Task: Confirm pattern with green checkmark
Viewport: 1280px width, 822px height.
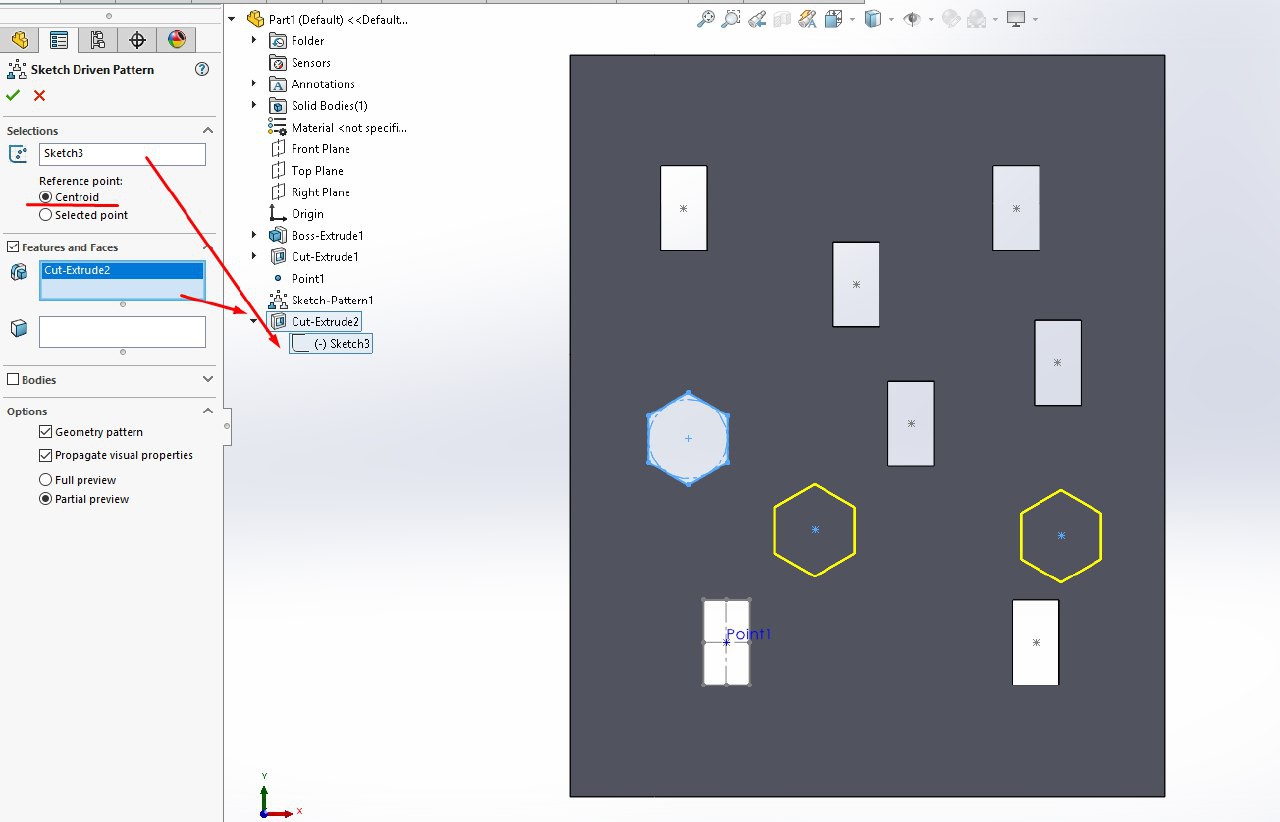Action: point(13,95)
